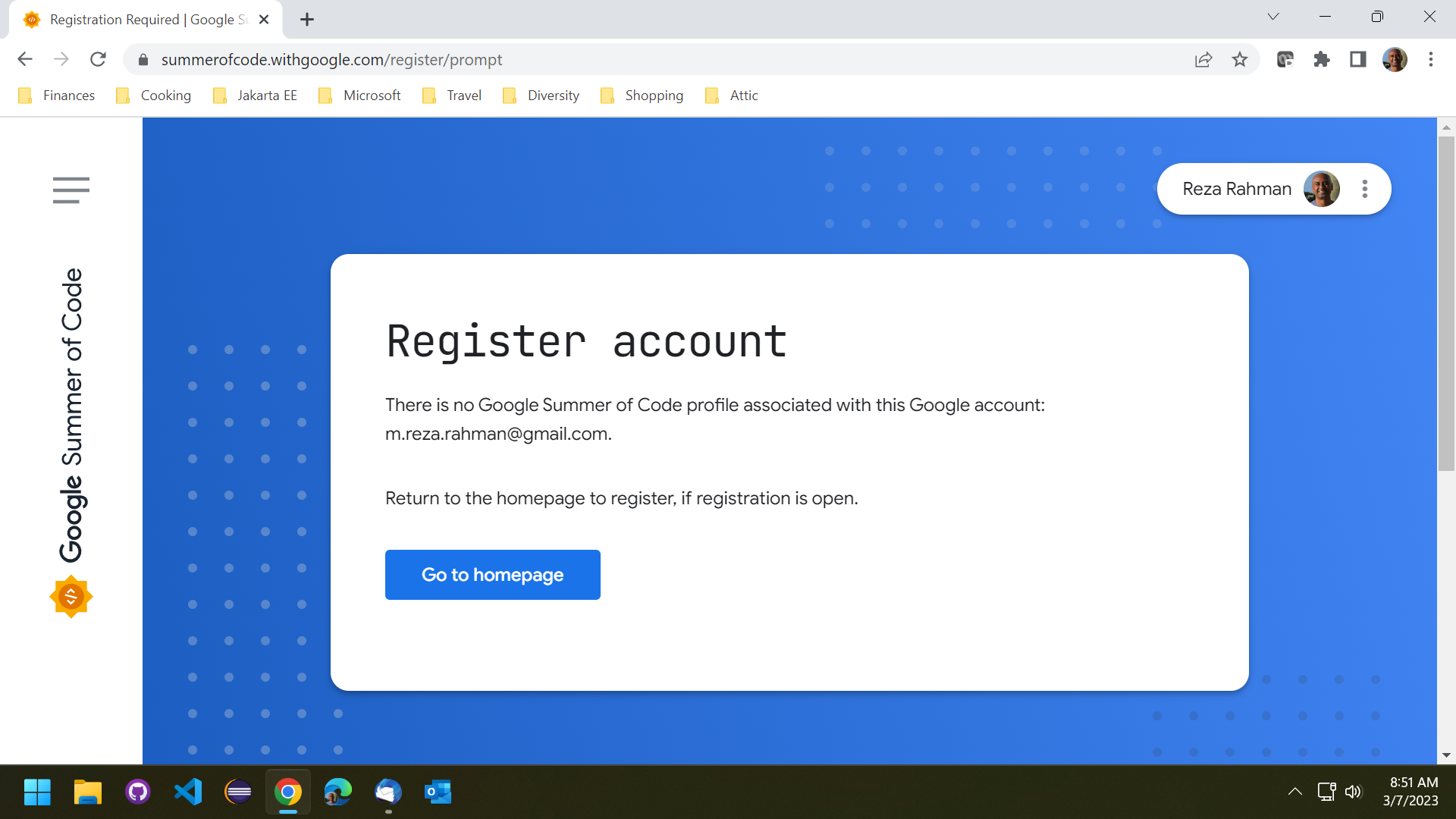Screen dimensions: 1456x819
Task: Click the Go to homepage button
Action: tap(493, 575)
